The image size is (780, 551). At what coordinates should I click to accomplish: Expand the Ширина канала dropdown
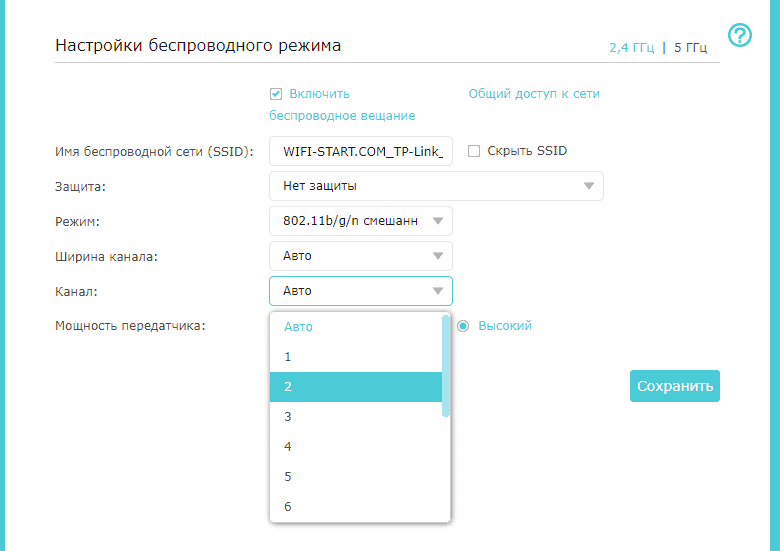(x=361, y=256)
